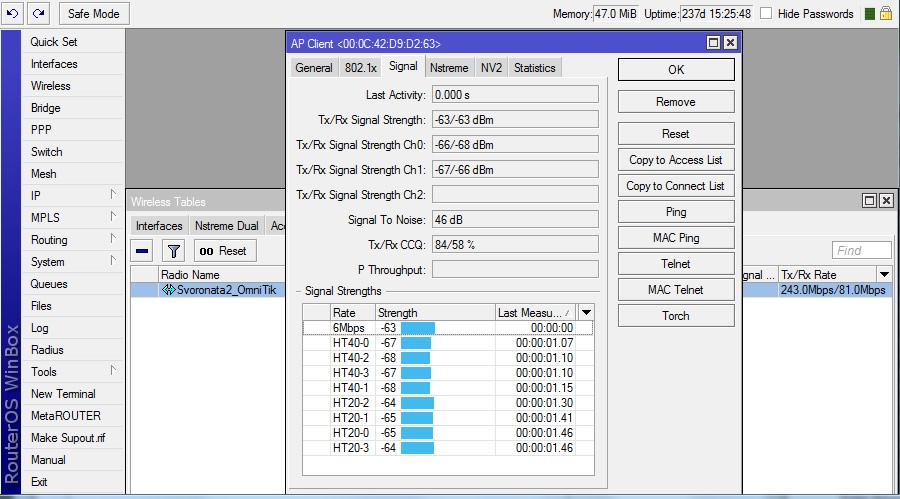Click the filter funnel icon
Viewport: 900px width, 499px height.
click(x=173, y=251)
